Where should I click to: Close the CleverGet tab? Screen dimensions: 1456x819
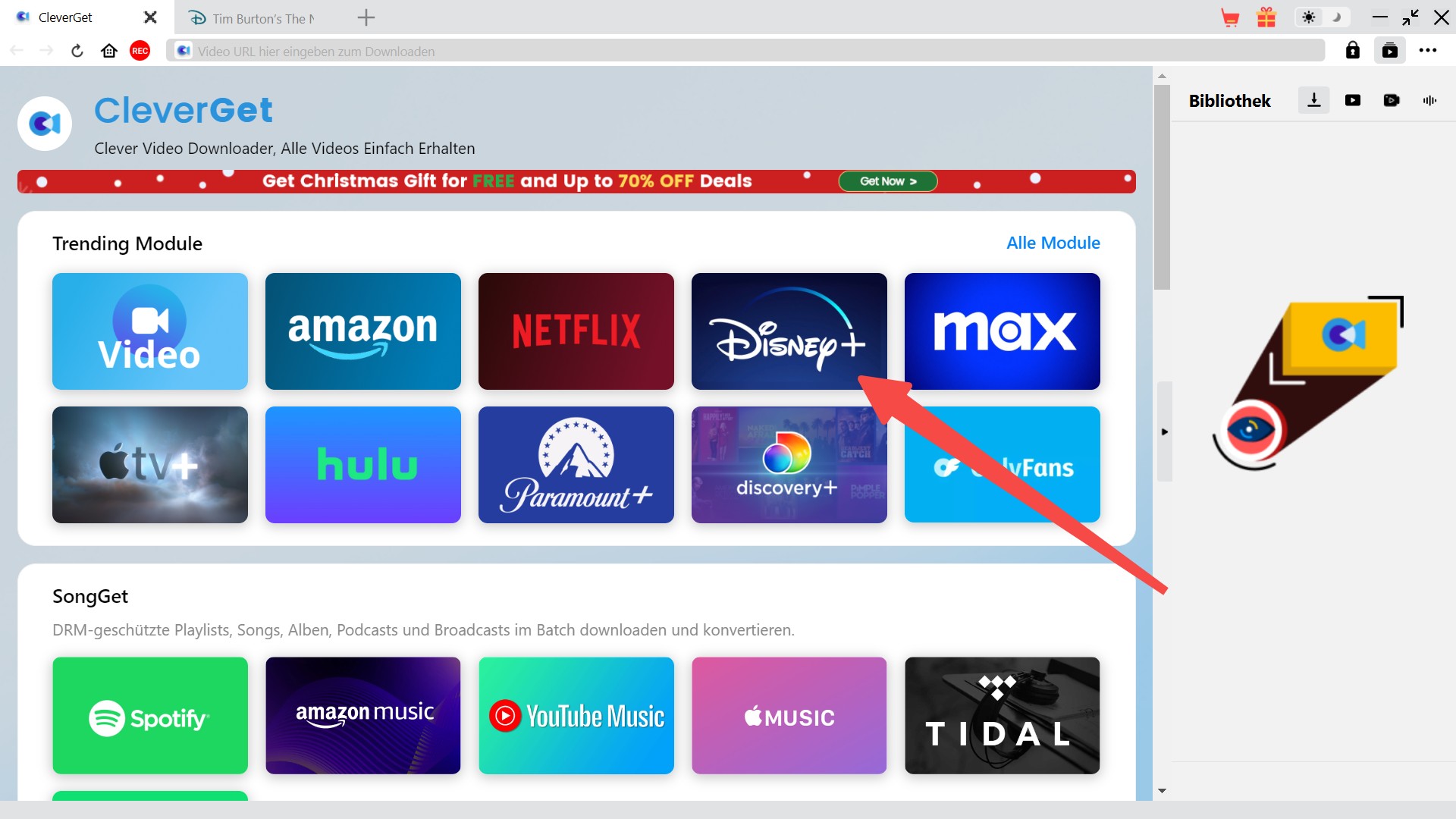pyautogui.click(x=150, y=17)
